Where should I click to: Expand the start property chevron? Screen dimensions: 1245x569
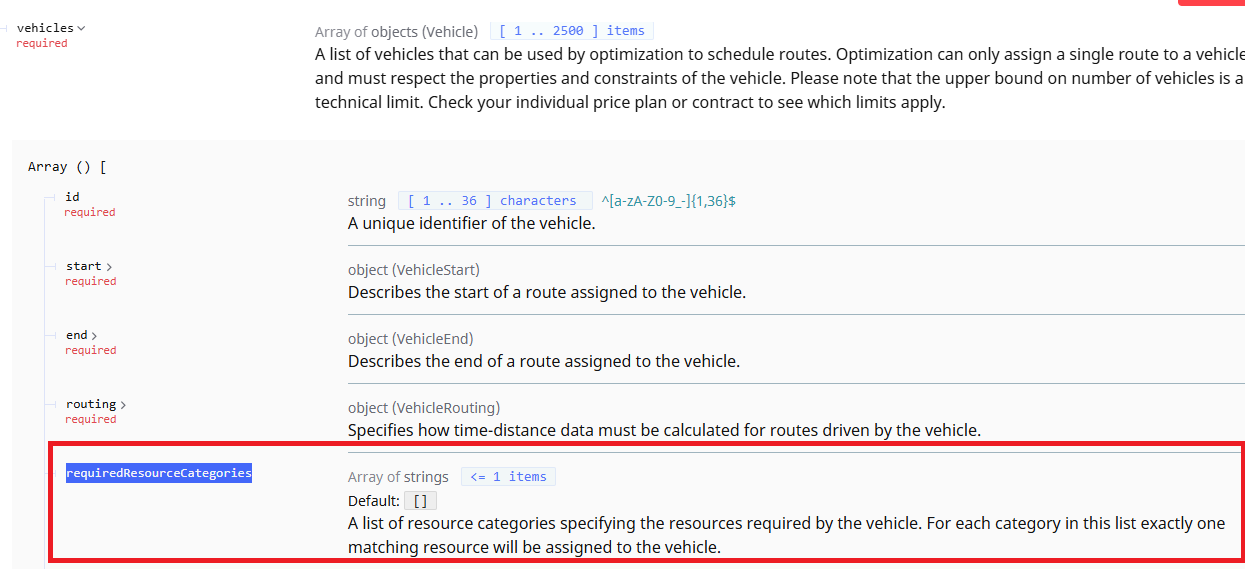109,267
